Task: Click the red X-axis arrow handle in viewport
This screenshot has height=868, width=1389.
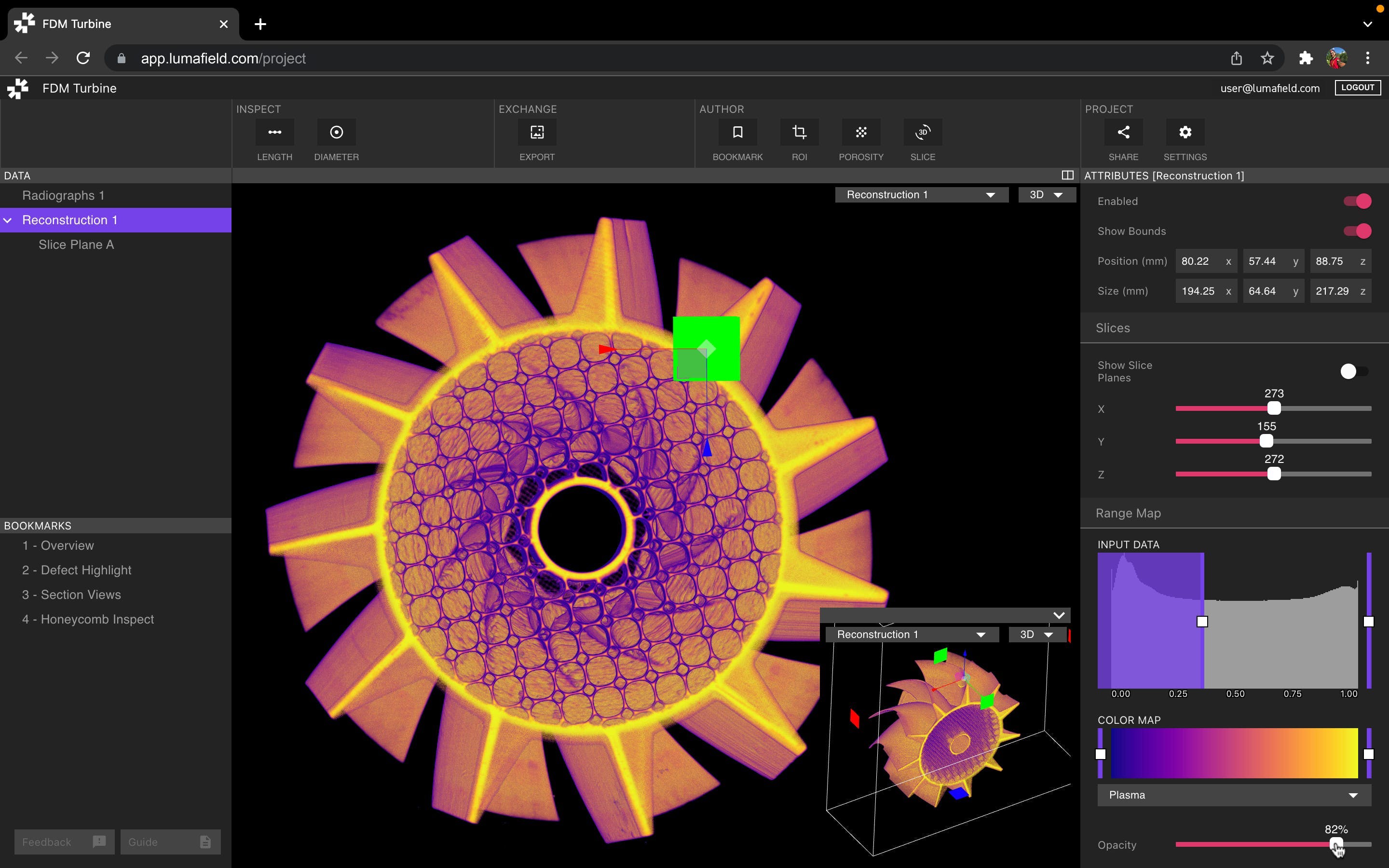Action: pos(607,349)
